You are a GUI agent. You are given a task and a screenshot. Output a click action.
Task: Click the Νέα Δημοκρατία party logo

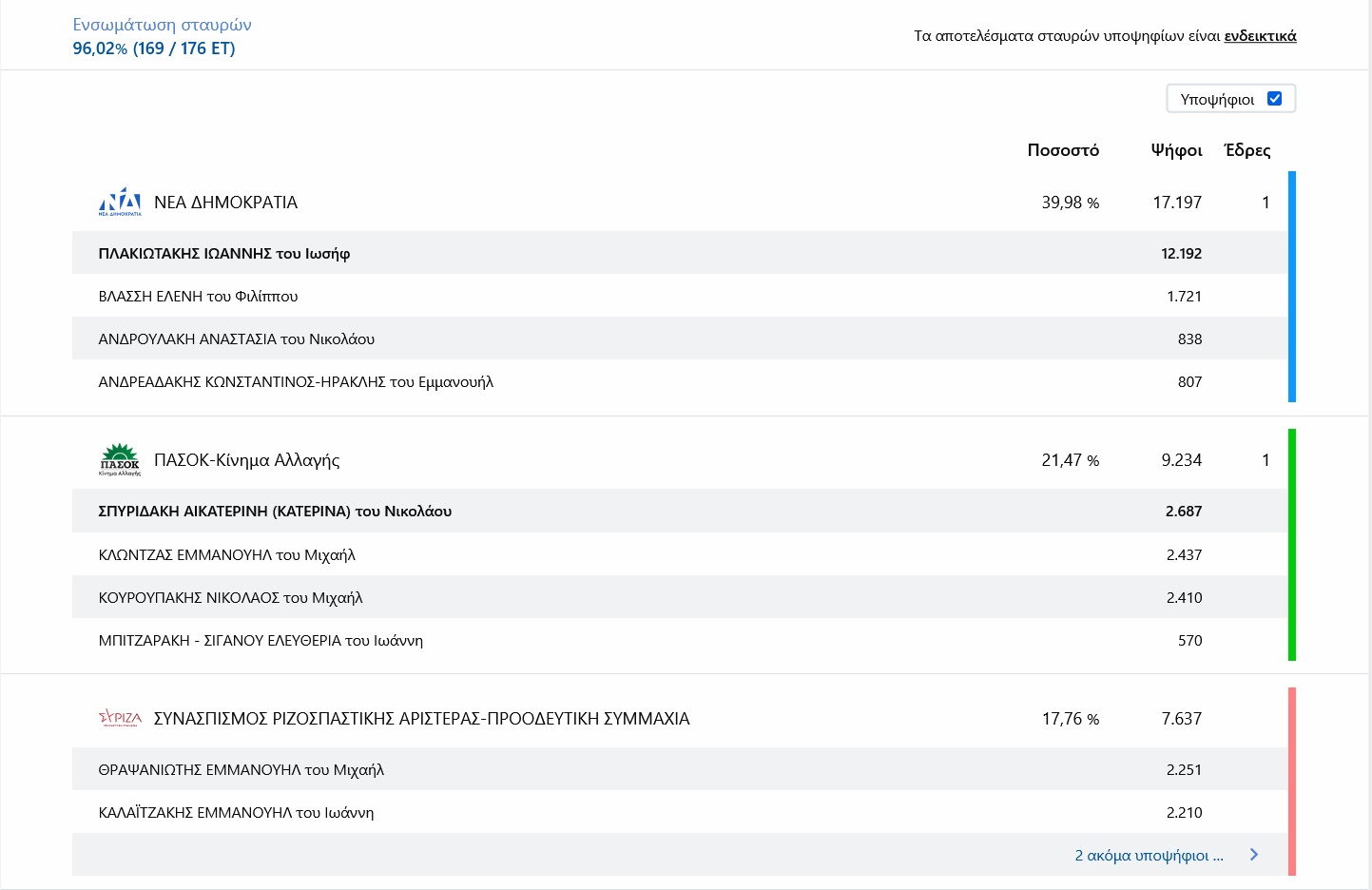120,202
